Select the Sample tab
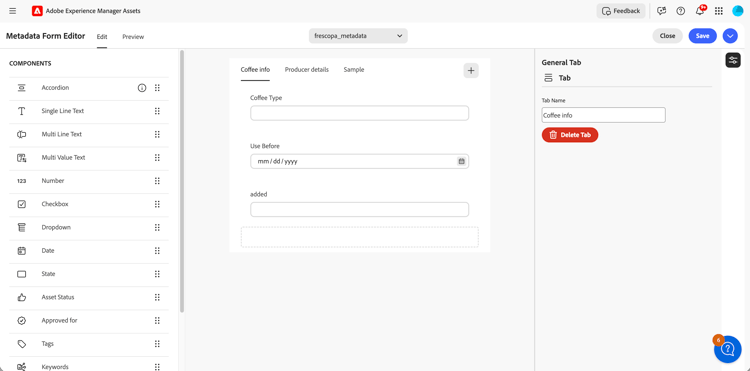750x371 pixels. tap(354, 70)
